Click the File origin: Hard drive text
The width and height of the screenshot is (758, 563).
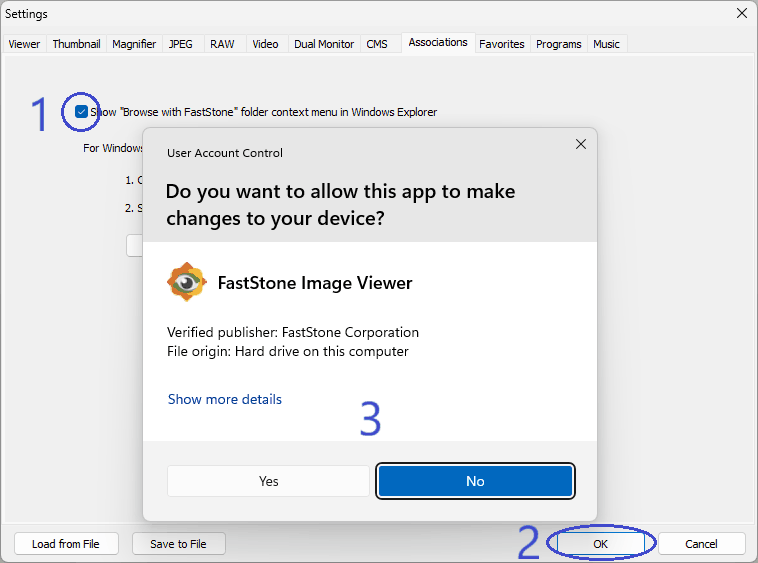(288, 351)
